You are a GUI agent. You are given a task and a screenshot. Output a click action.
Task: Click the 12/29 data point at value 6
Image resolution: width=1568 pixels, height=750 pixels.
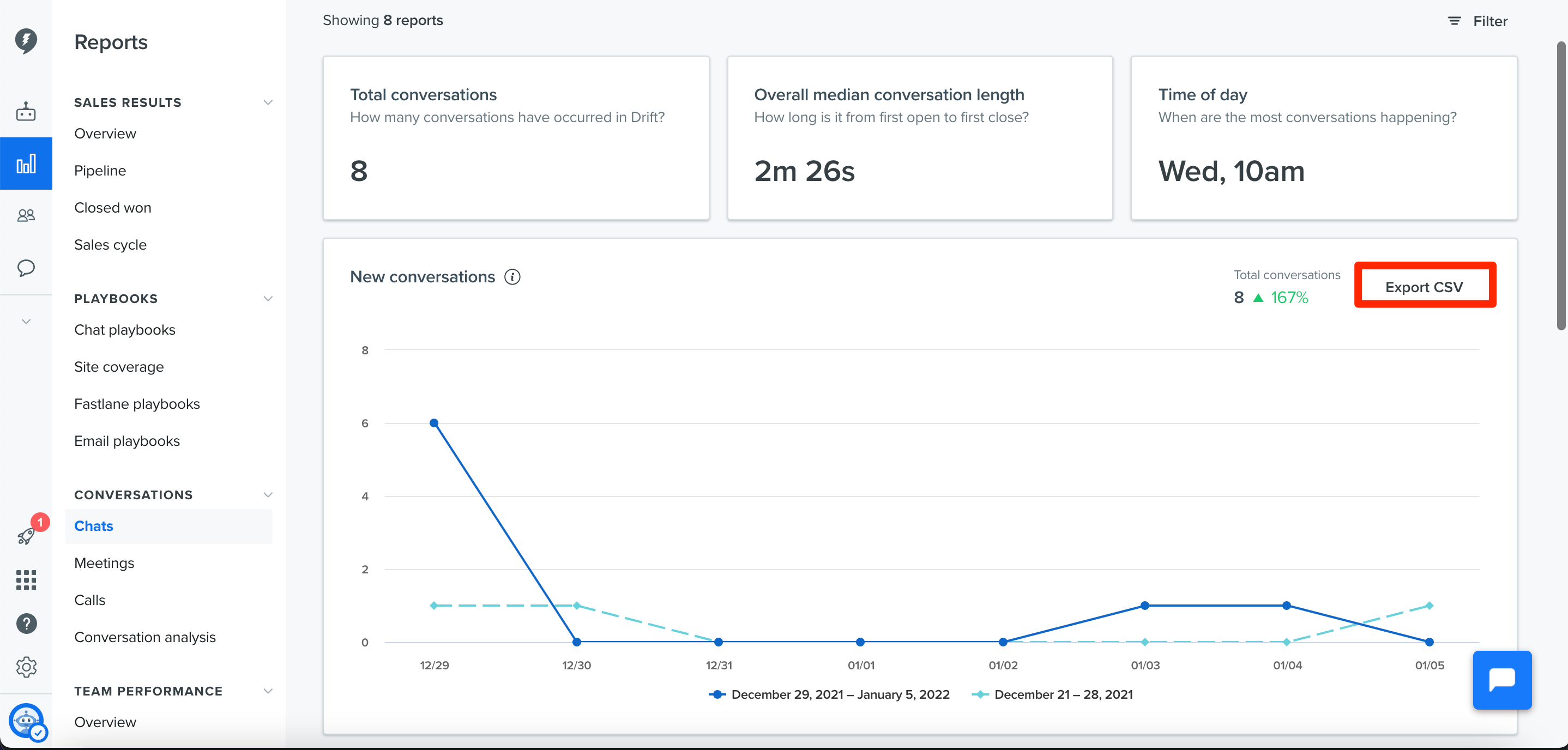[x=434, y=423]
